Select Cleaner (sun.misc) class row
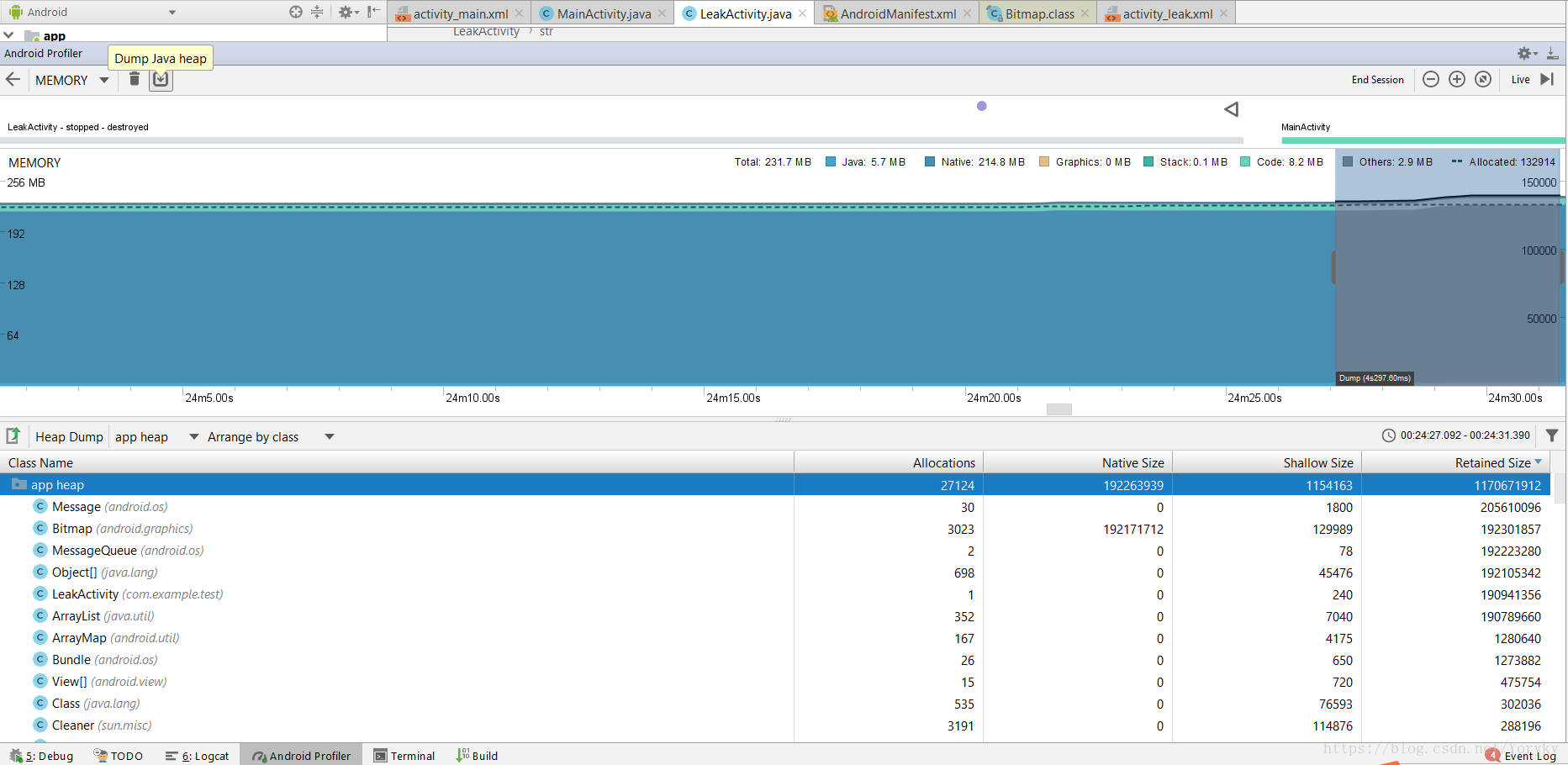This screenshot has width=1568, height=765. [775, 725]
